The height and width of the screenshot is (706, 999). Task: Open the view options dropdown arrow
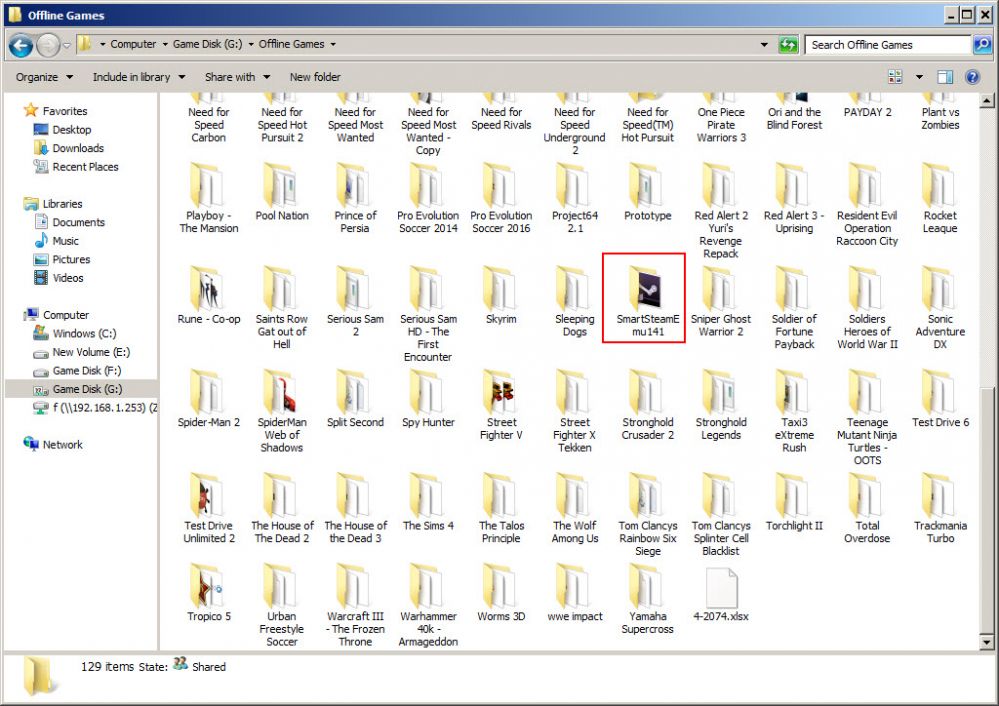pos(919,77)
